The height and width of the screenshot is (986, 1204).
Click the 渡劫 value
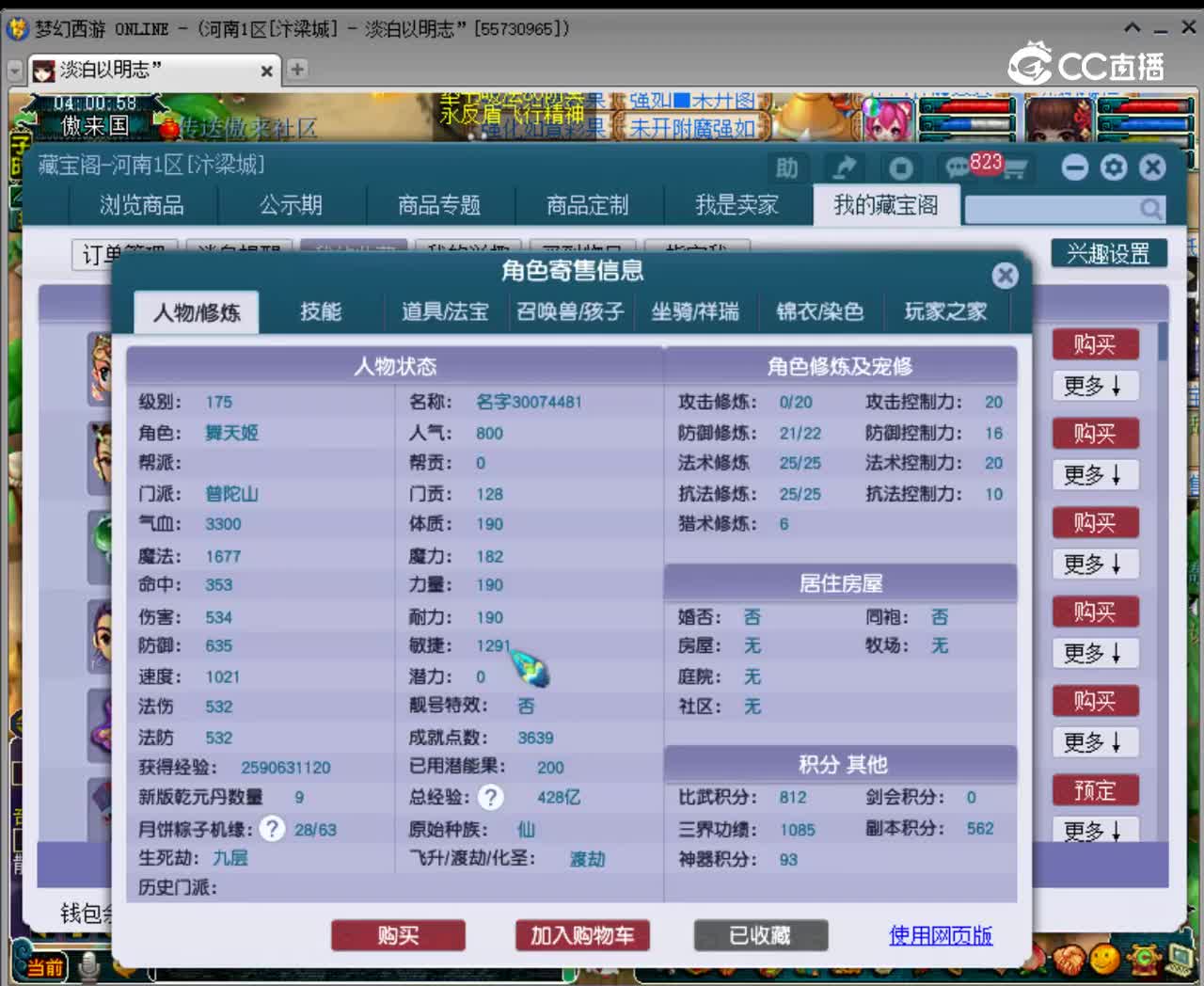pyautogui.click(x=587, y=859)
